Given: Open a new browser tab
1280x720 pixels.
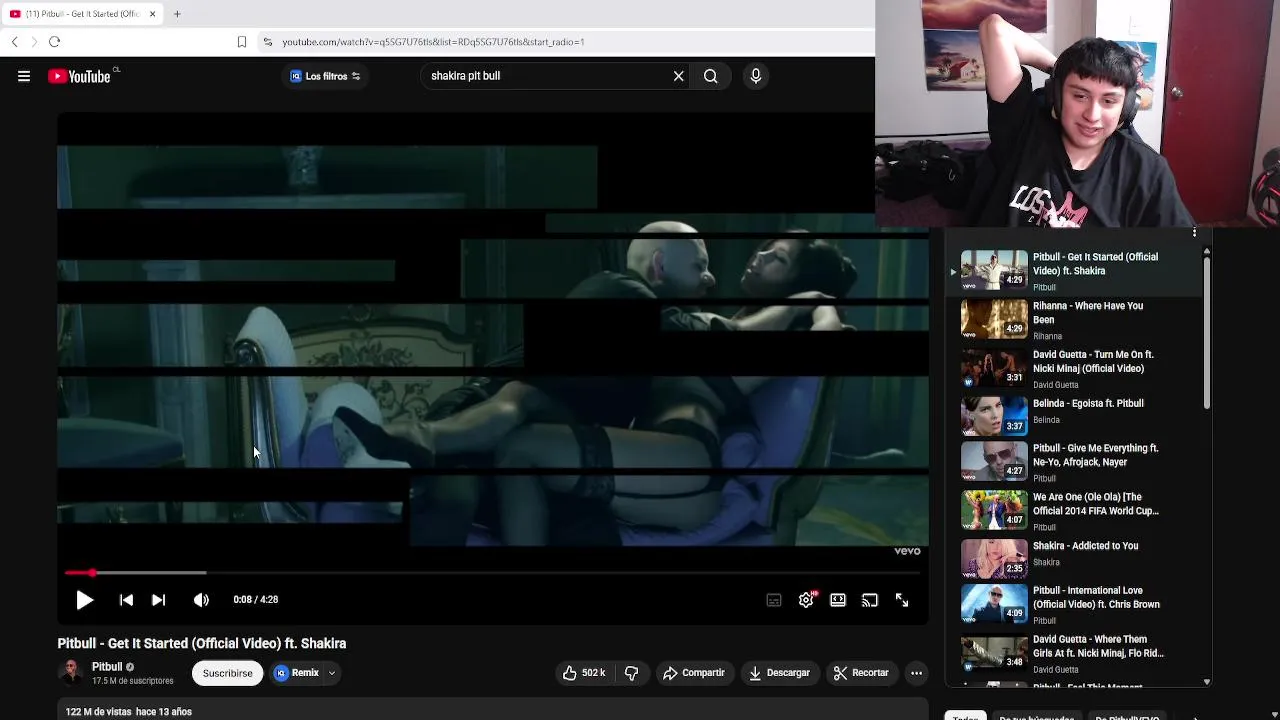Looking at the screenshot, I should (177, 14).
